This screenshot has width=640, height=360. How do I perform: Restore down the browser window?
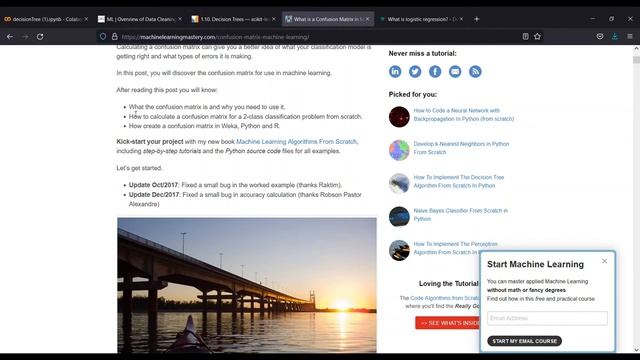click(x=611, y=19)
